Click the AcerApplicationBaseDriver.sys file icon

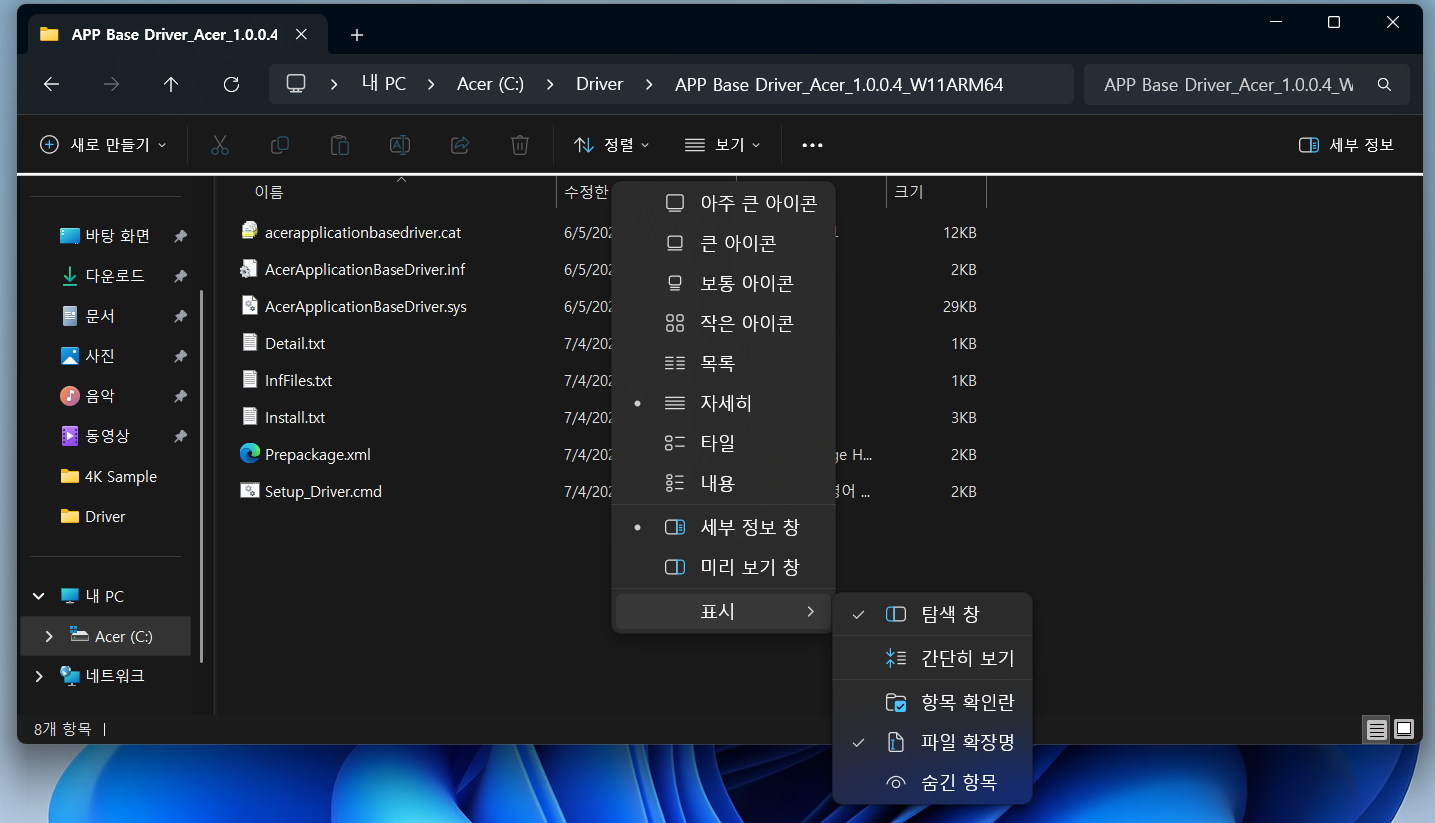(250, 306)
